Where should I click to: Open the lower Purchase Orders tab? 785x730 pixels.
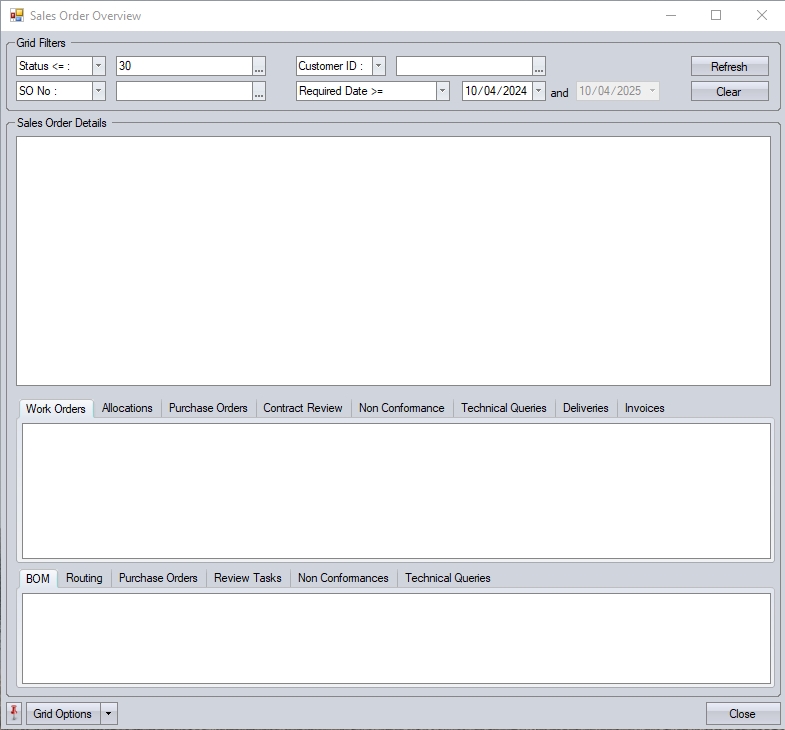[x=158, y=578]
